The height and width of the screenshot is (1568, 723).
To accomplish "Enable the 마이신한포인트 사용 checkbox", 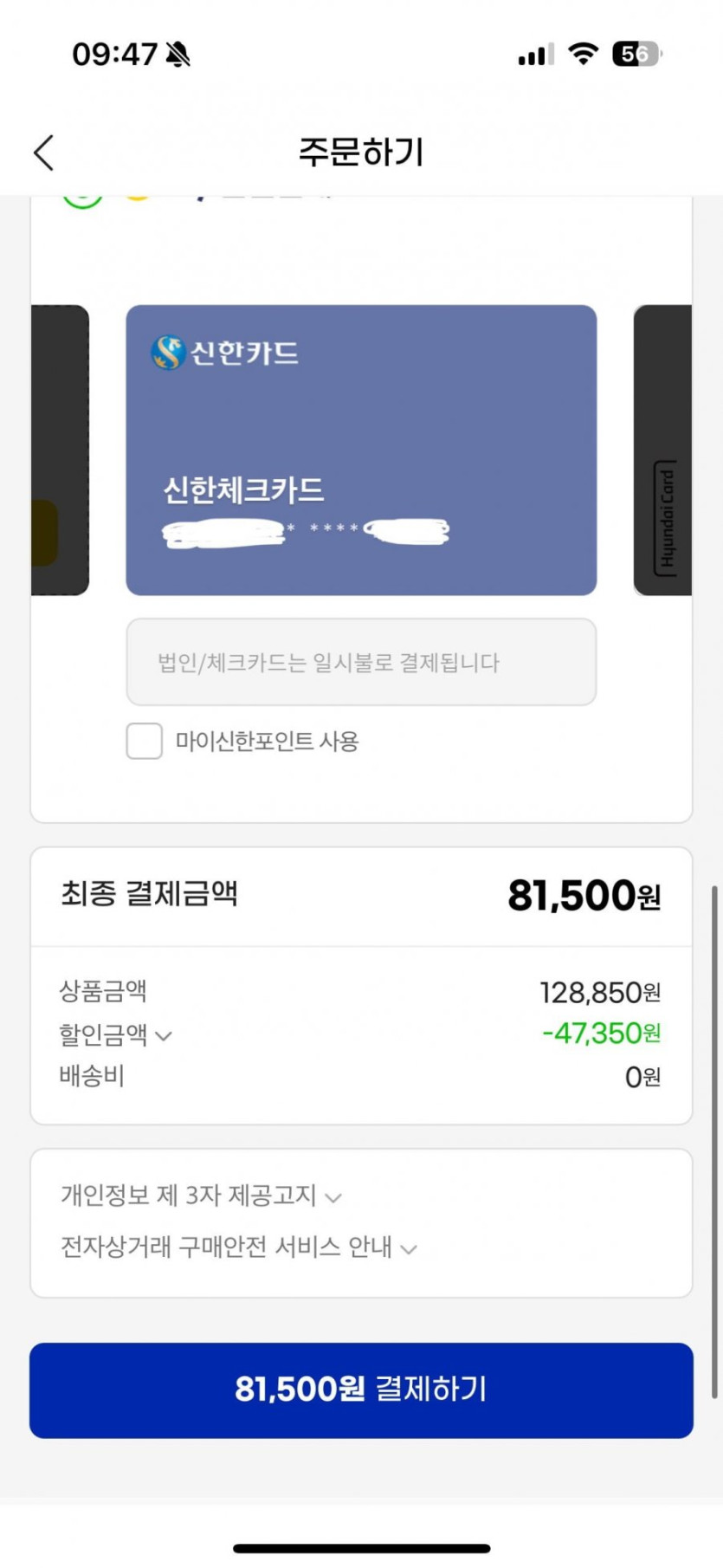I will [145, 742].
